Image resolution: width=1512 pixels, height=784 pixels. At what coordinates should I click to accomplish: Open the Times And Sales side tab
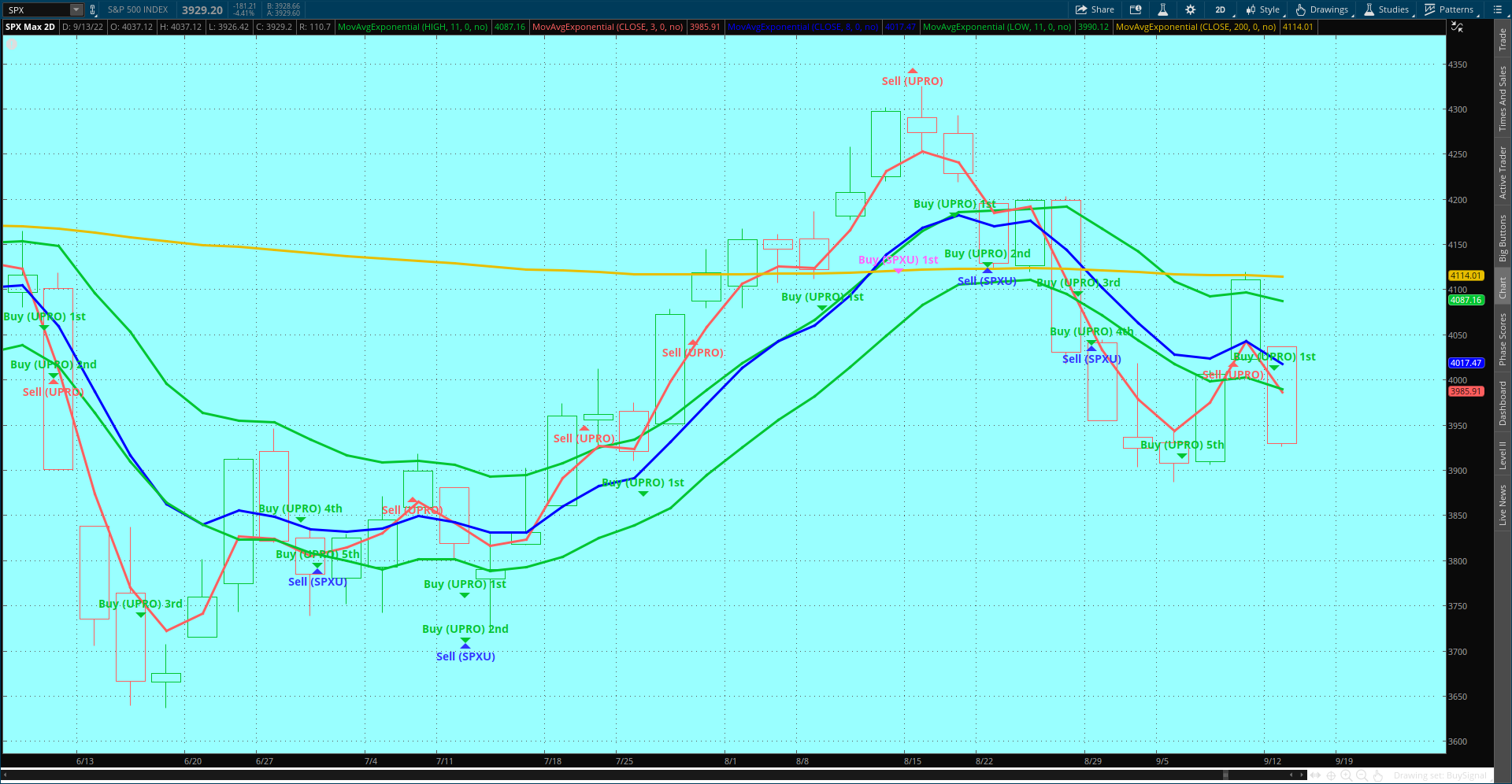[1503, 98]
